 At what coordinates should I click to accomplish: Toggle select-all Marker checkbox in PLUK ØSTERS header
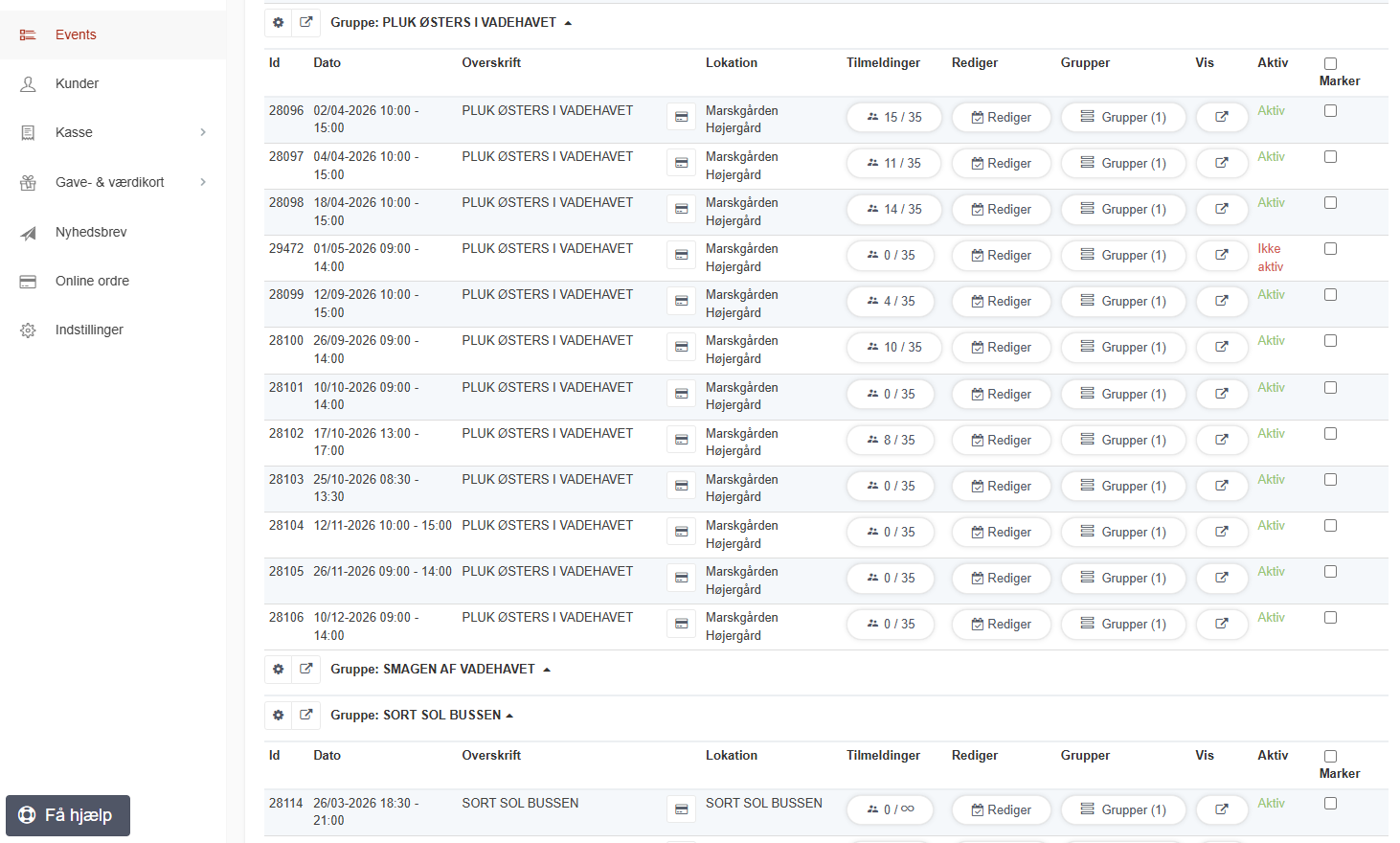point(1330,64)
